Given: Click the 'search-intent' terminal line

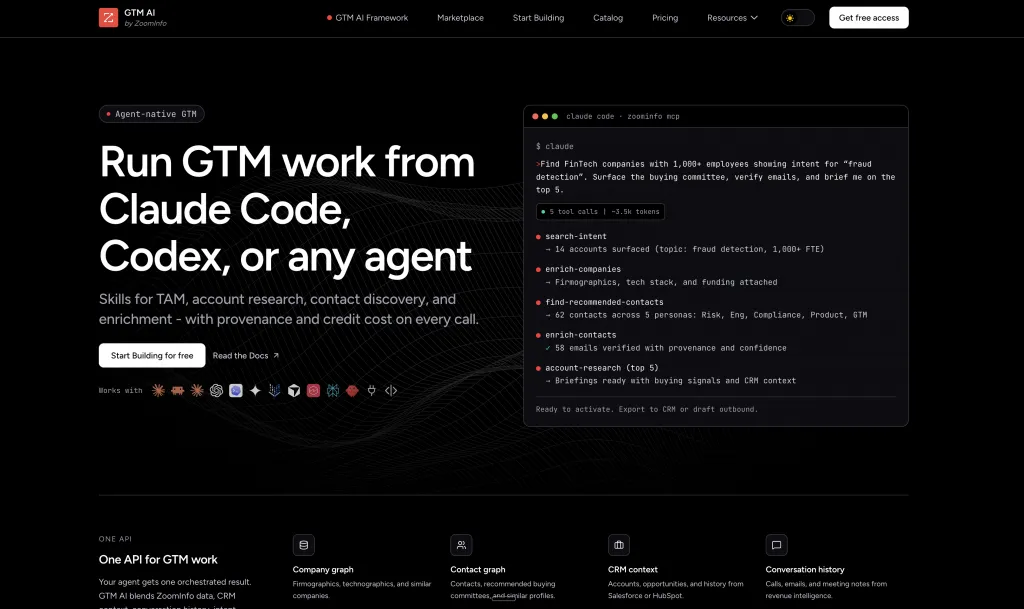Looking at the screenshot, I should click(x=575, y=236).
